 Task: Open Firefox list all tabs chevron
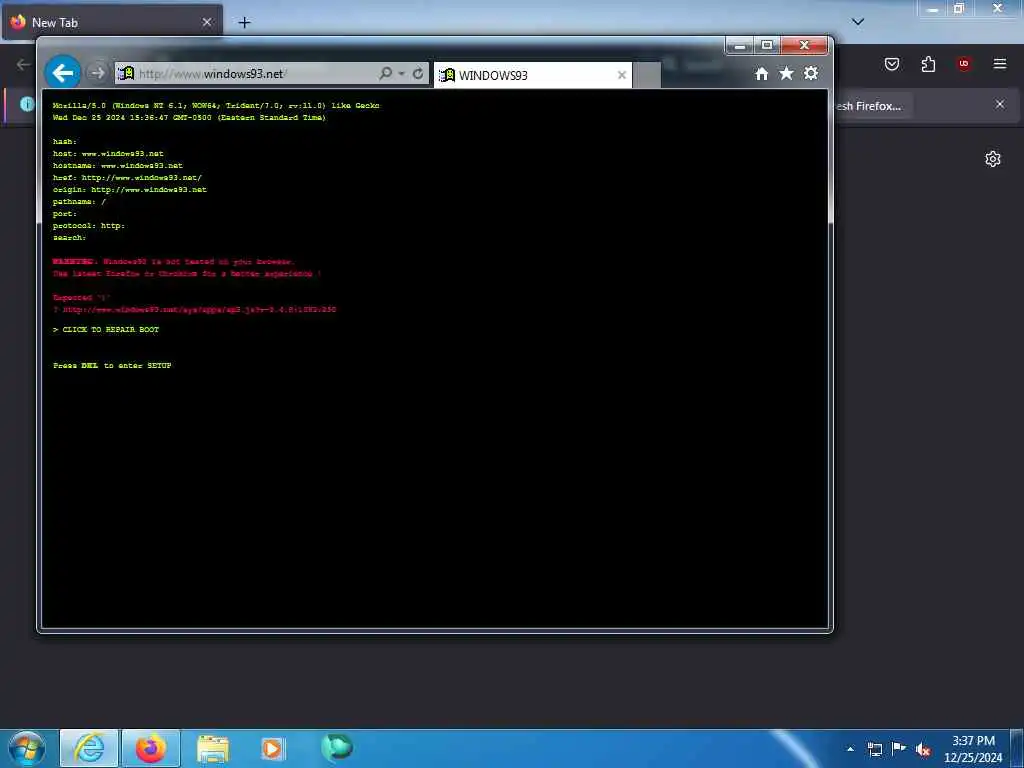pos(858,22)
